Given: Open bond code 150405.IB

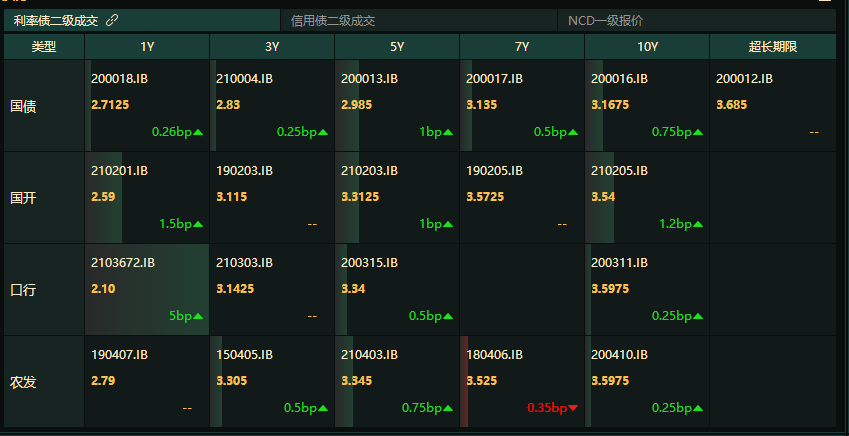Looking at the screenshot, I should [244, 355].
